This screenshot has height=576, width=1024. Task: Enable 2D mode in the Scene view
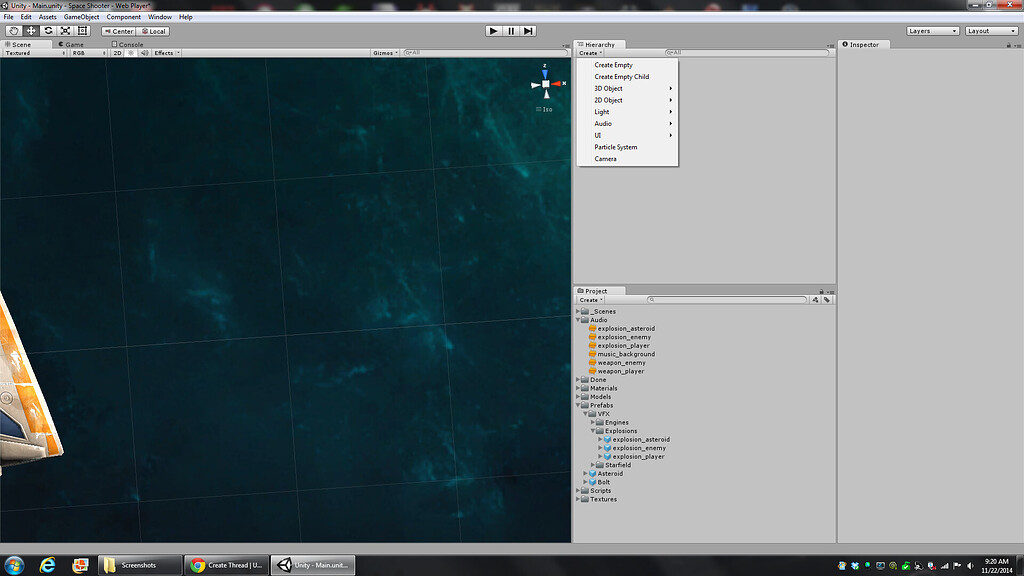click(x=117, y=53)
